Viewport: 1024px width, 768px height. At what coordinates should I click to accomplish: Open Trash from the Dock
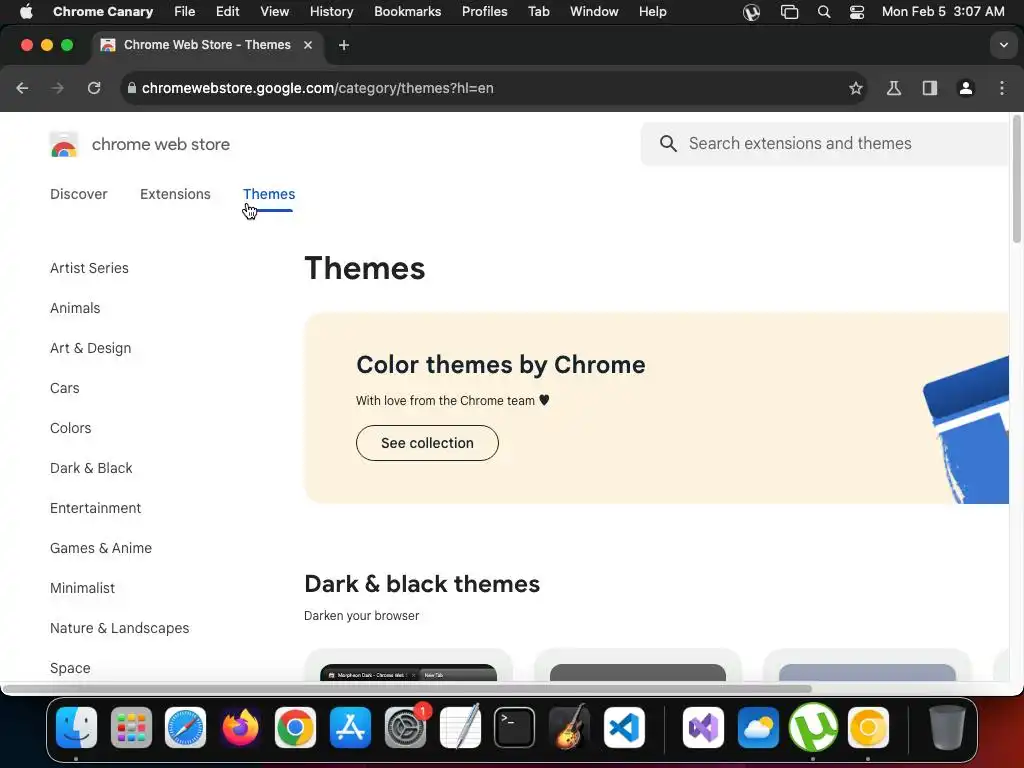947,728
